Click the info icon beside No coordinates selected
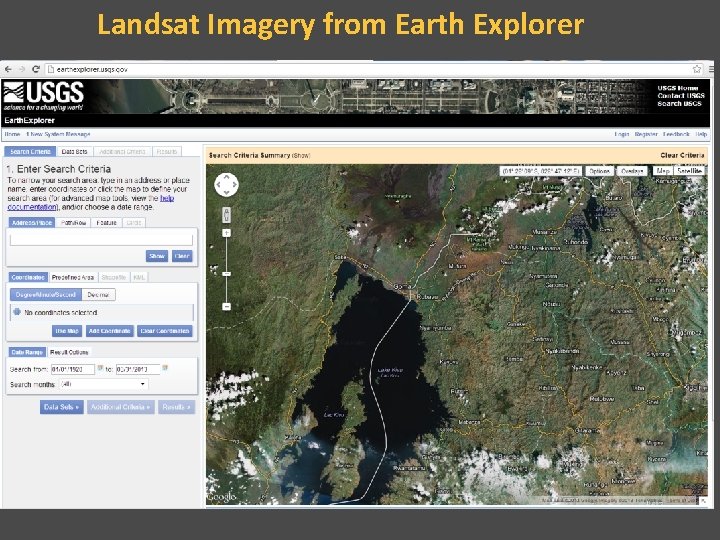Image resolution: width=720 pixels, height=540 pixels. pos(17,312)
